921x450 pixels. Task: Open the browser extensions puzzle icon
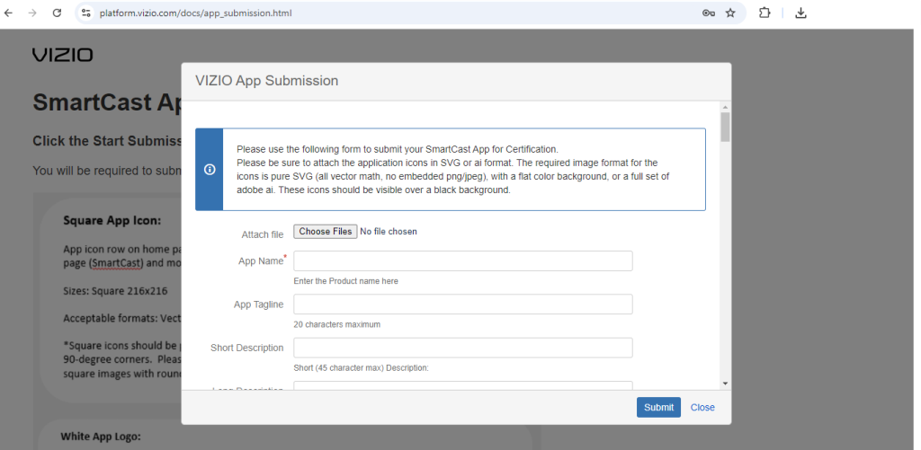point(765,13)
